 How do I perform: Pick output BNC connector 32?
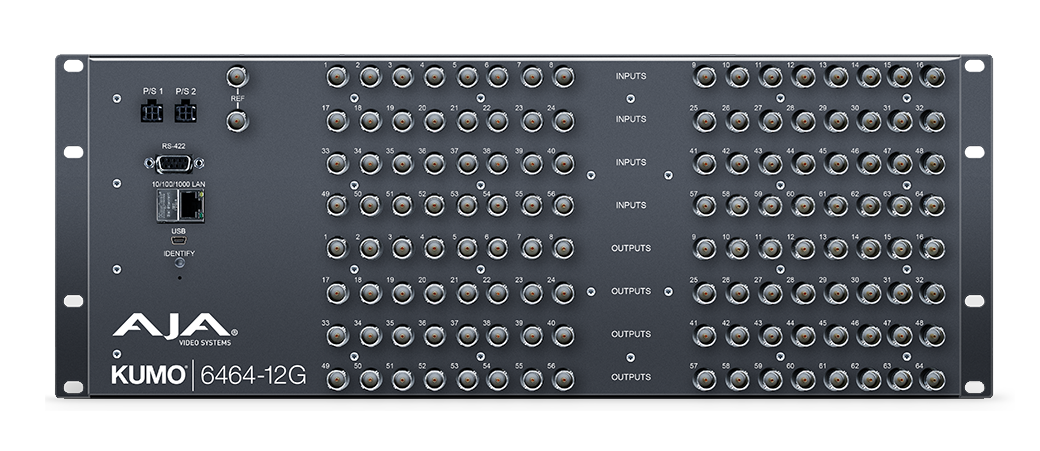[x=933, y=292]
